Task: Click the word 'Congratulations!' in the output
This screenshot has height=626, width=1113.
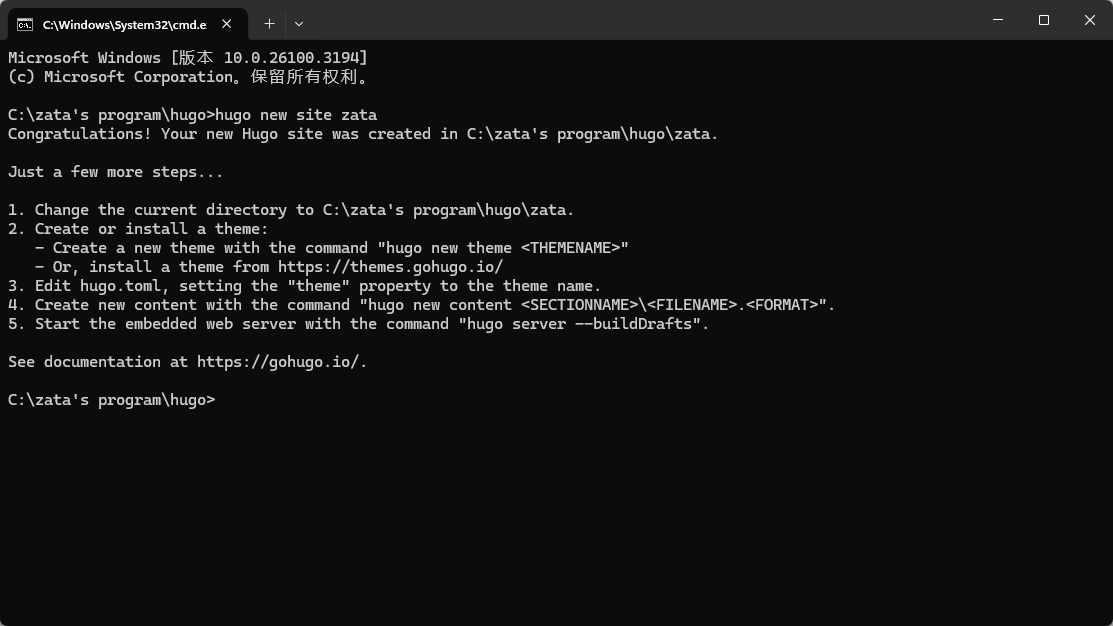Action: (x=80, y=134)
